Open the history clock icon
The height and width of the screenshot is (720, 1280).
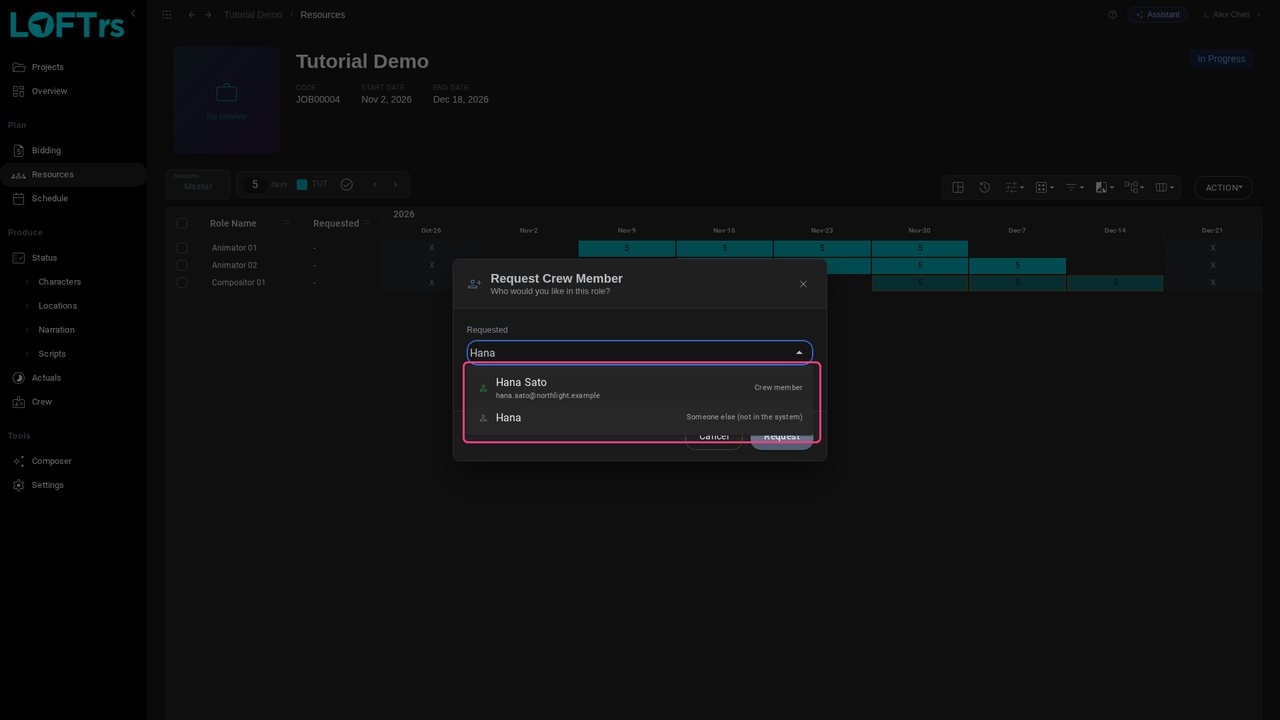tap(985, 187)
